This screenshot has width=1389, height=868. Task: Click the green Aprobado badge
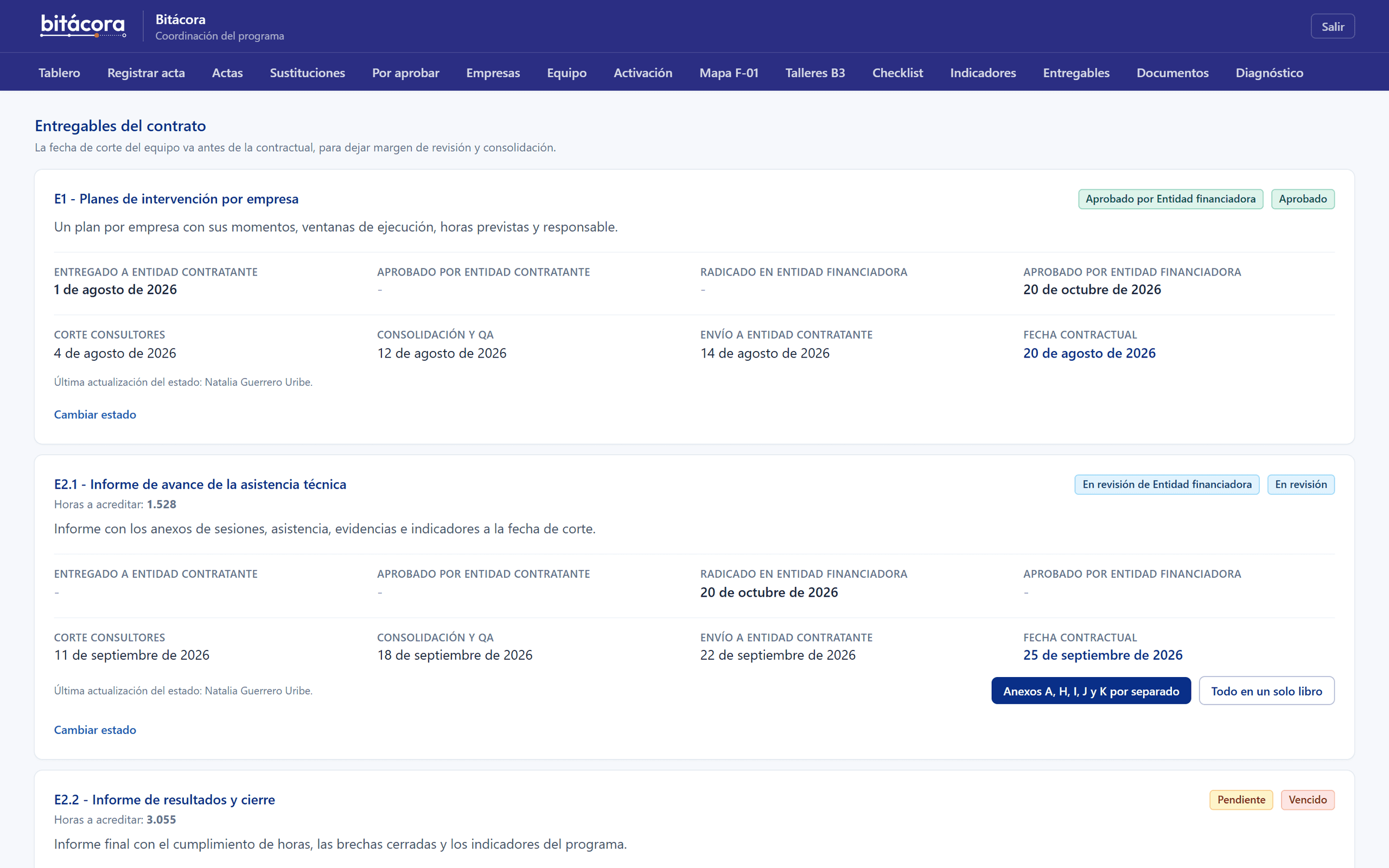[1302, 199]
